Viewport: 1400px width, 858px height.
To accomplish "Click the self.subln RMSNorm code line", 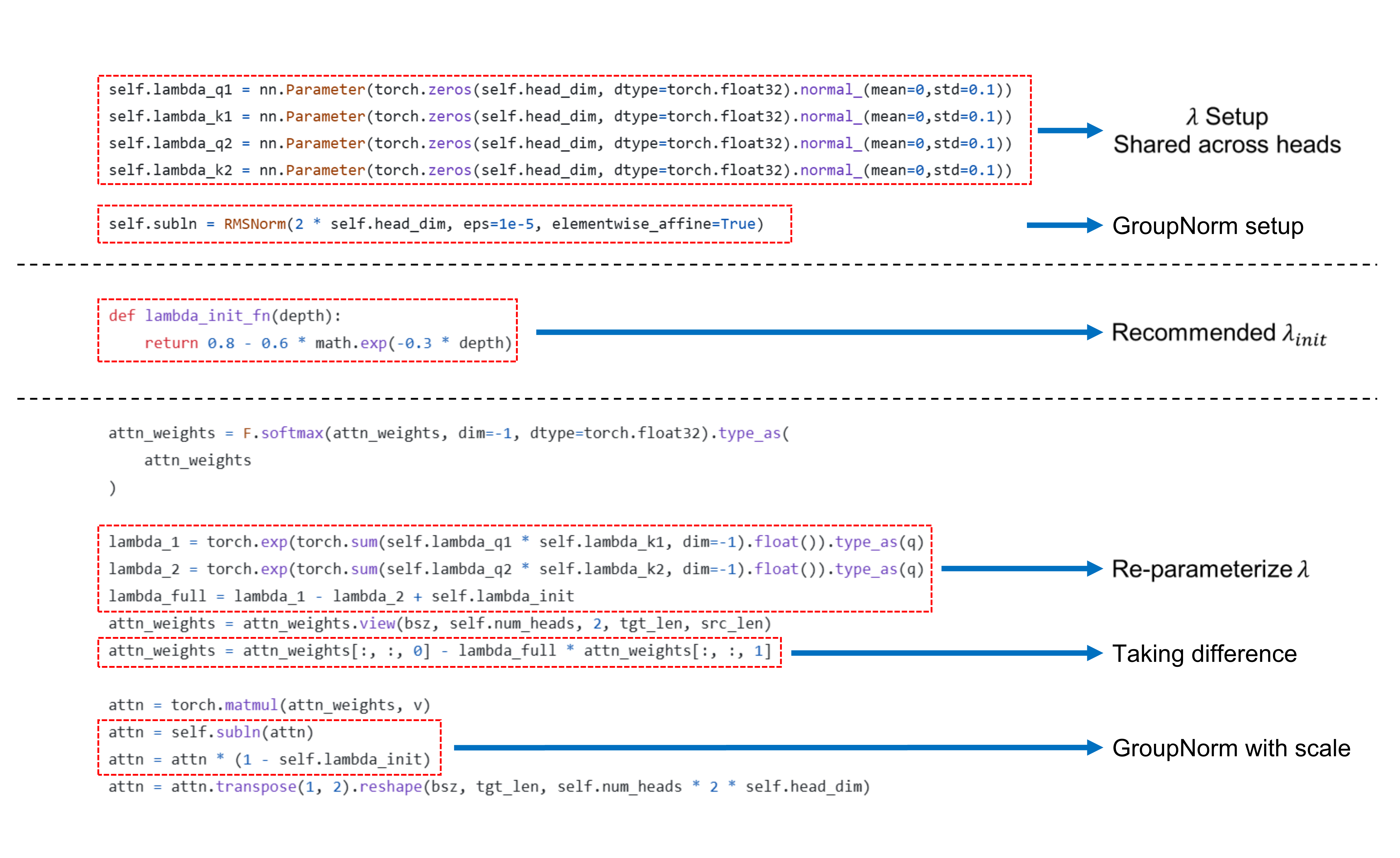I will pos(436,225).
